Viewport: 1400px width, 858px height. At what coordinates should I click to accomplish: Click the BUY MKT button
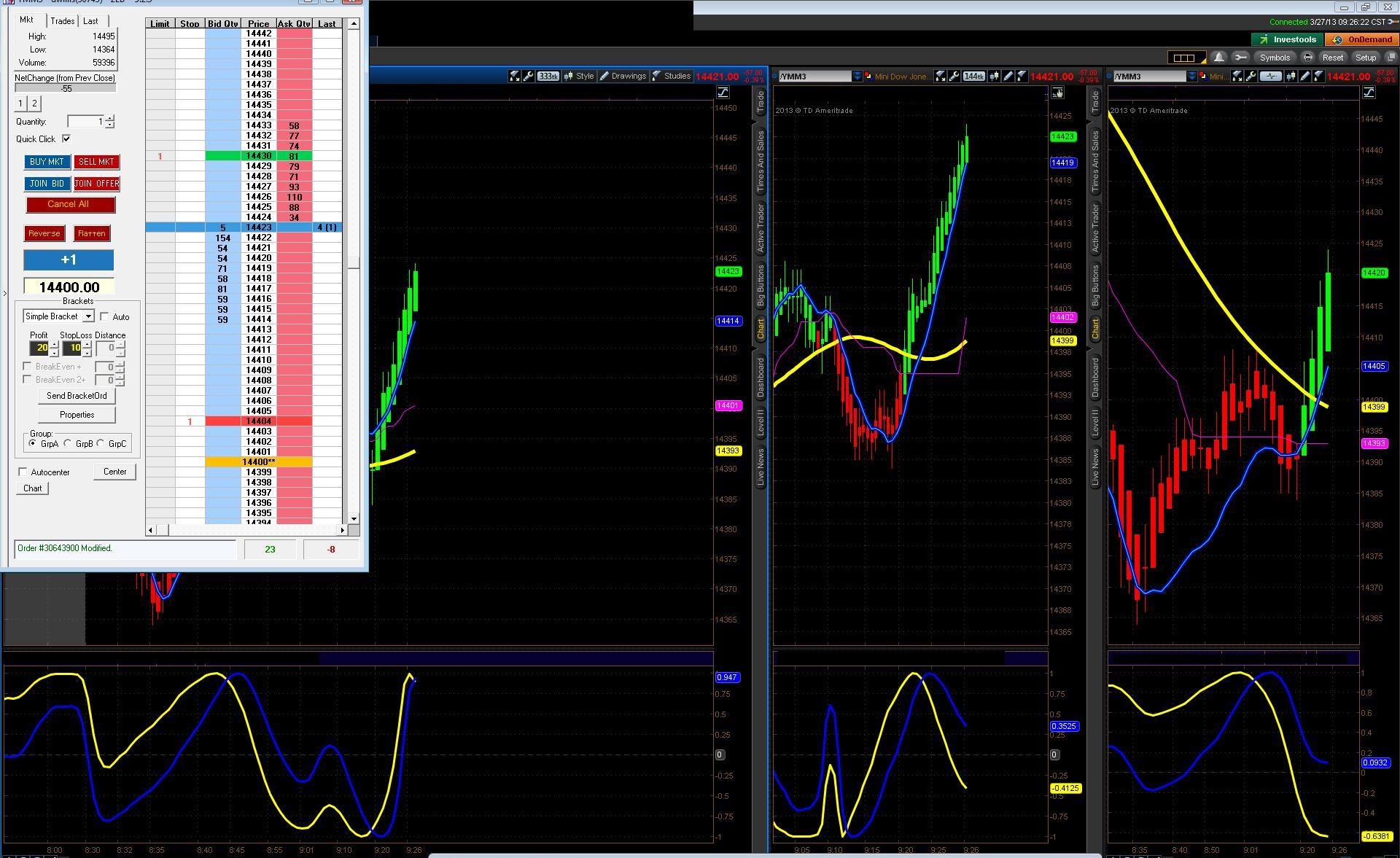(47, 162)
